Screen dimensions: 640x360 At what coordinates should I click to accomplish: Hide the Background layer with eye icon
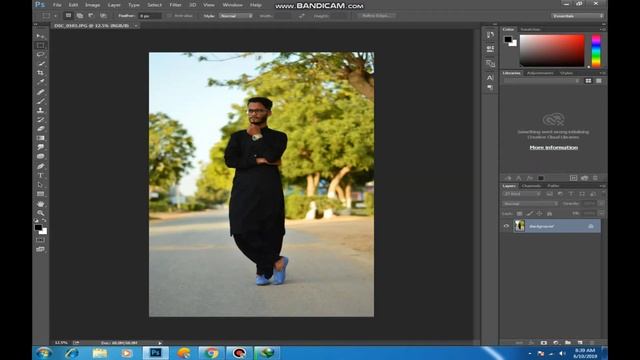pyautogui.click(x=506, y=226)
